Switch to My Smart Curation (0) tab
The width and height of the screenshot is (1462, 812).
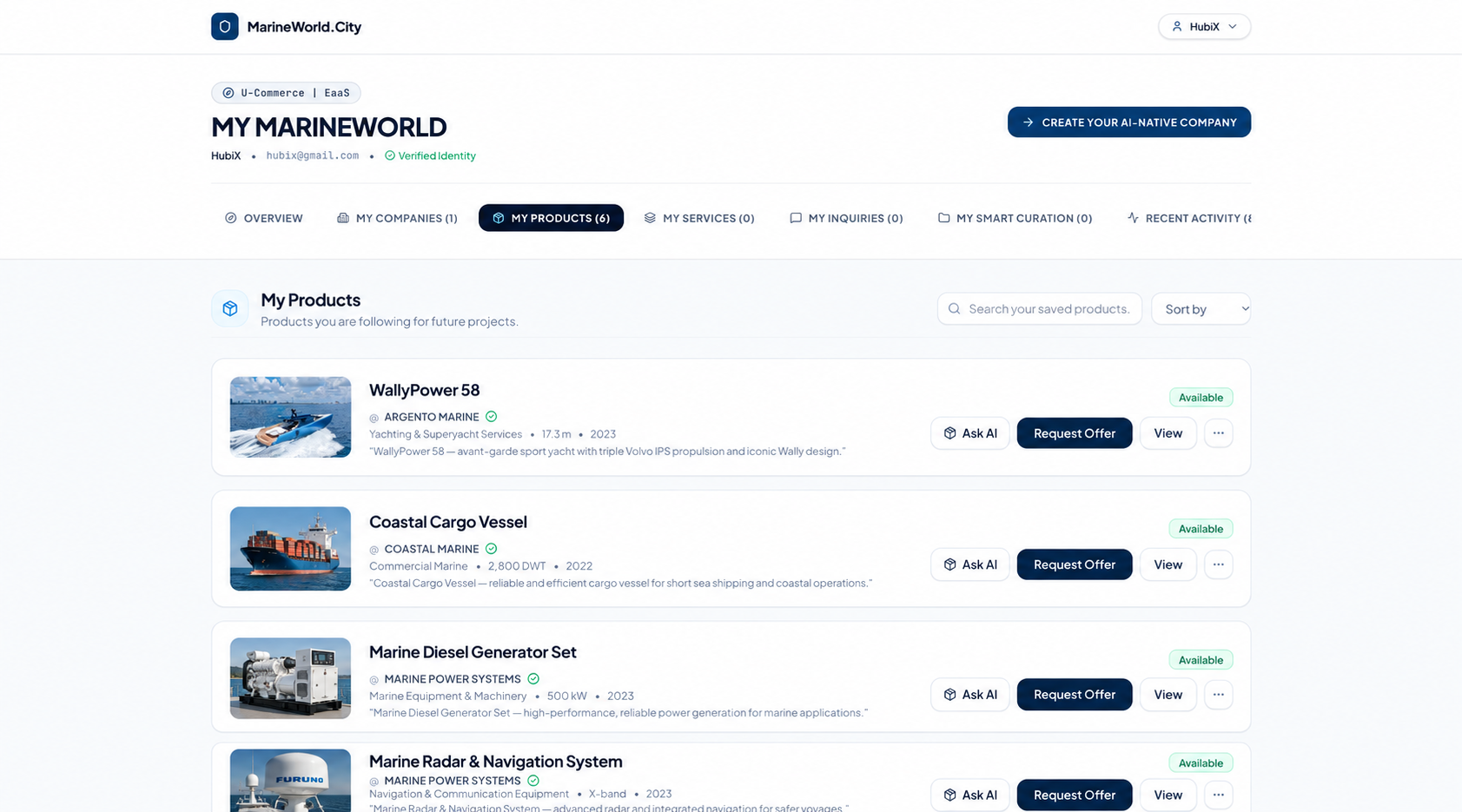1015,218
